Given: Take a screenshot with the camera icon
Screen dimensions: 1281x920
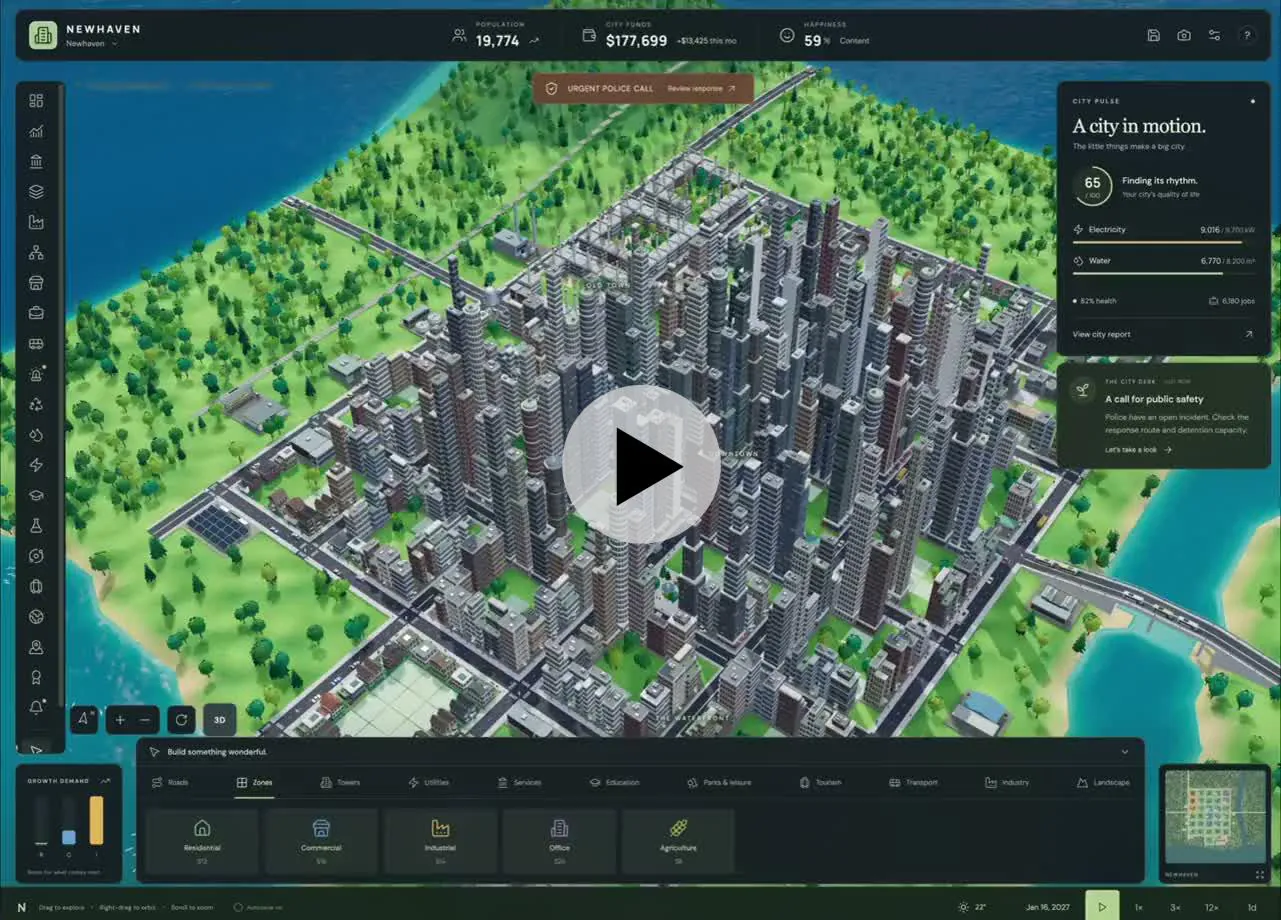Looking at the screenshot, I should tap(1184, 35).
